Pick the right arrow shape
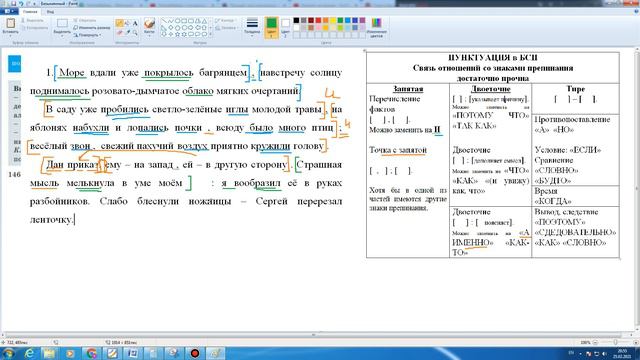The height and width of the screenshot is (360, 640). point(191,28)
